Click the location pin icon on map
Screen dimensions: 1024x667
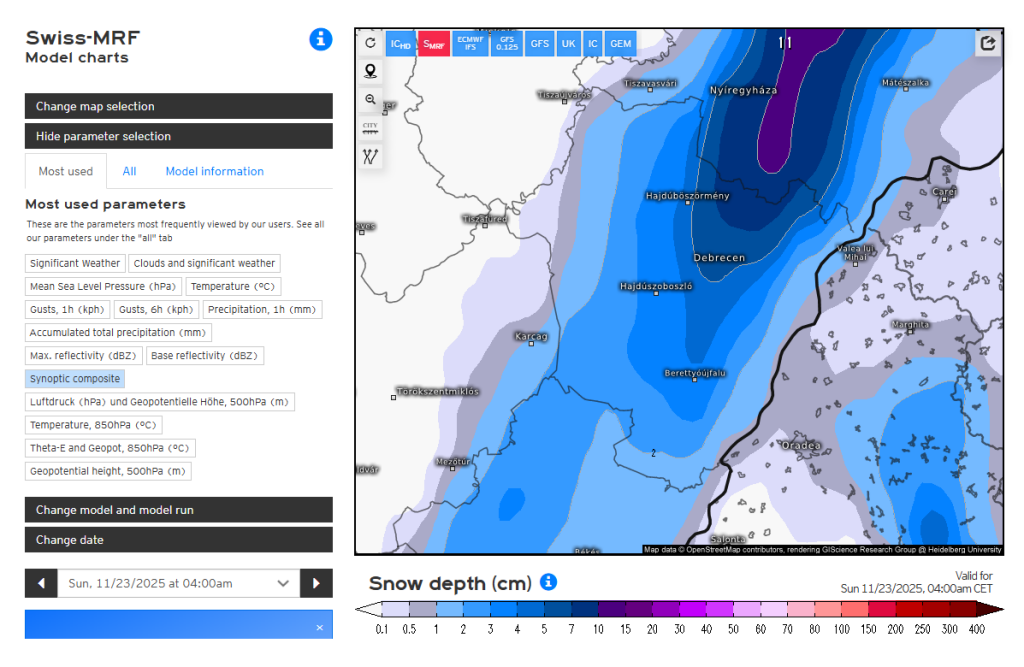(x=370, y=71)
